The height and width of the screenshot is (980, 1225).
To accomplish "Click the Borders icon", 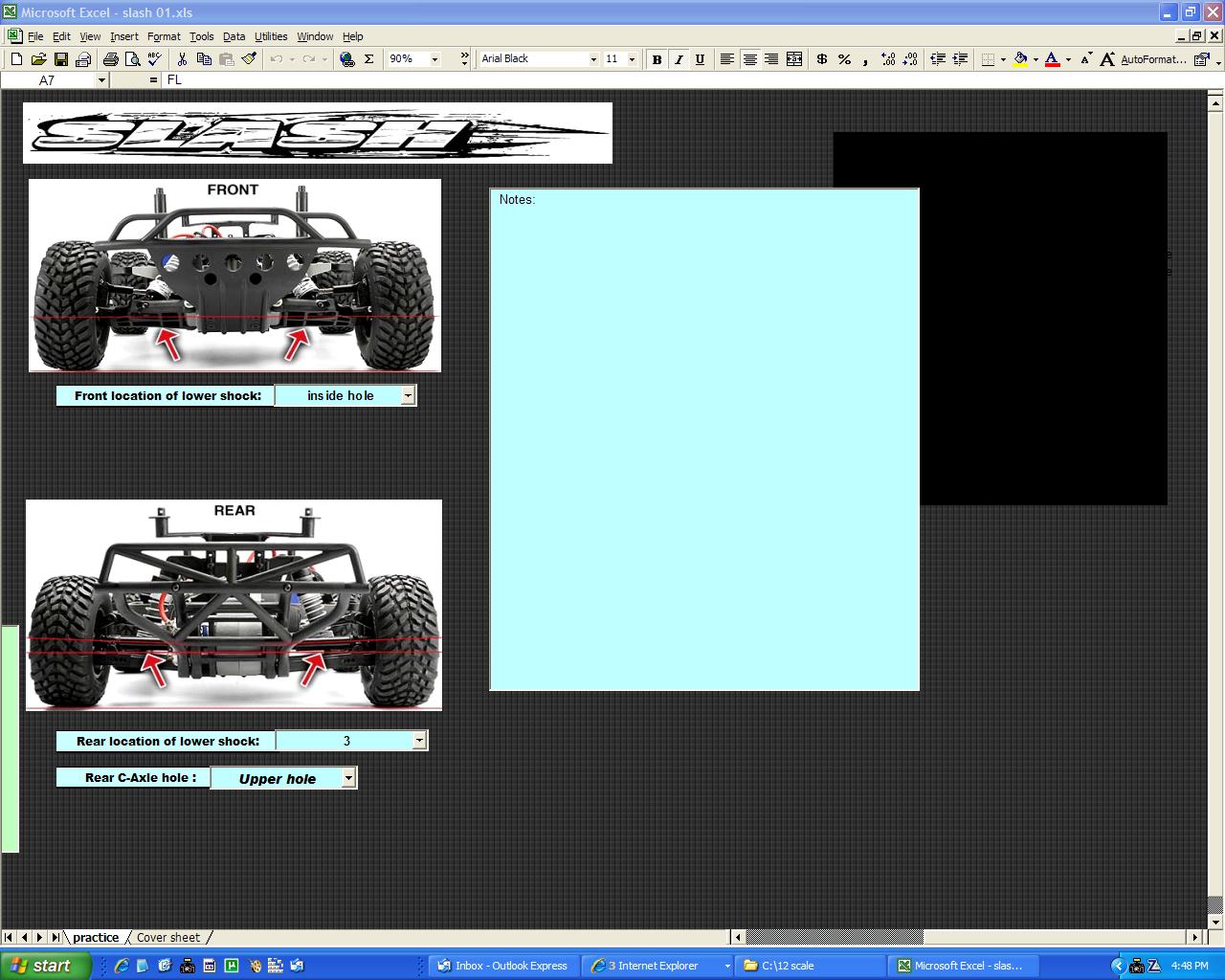I will pos(989,59).
